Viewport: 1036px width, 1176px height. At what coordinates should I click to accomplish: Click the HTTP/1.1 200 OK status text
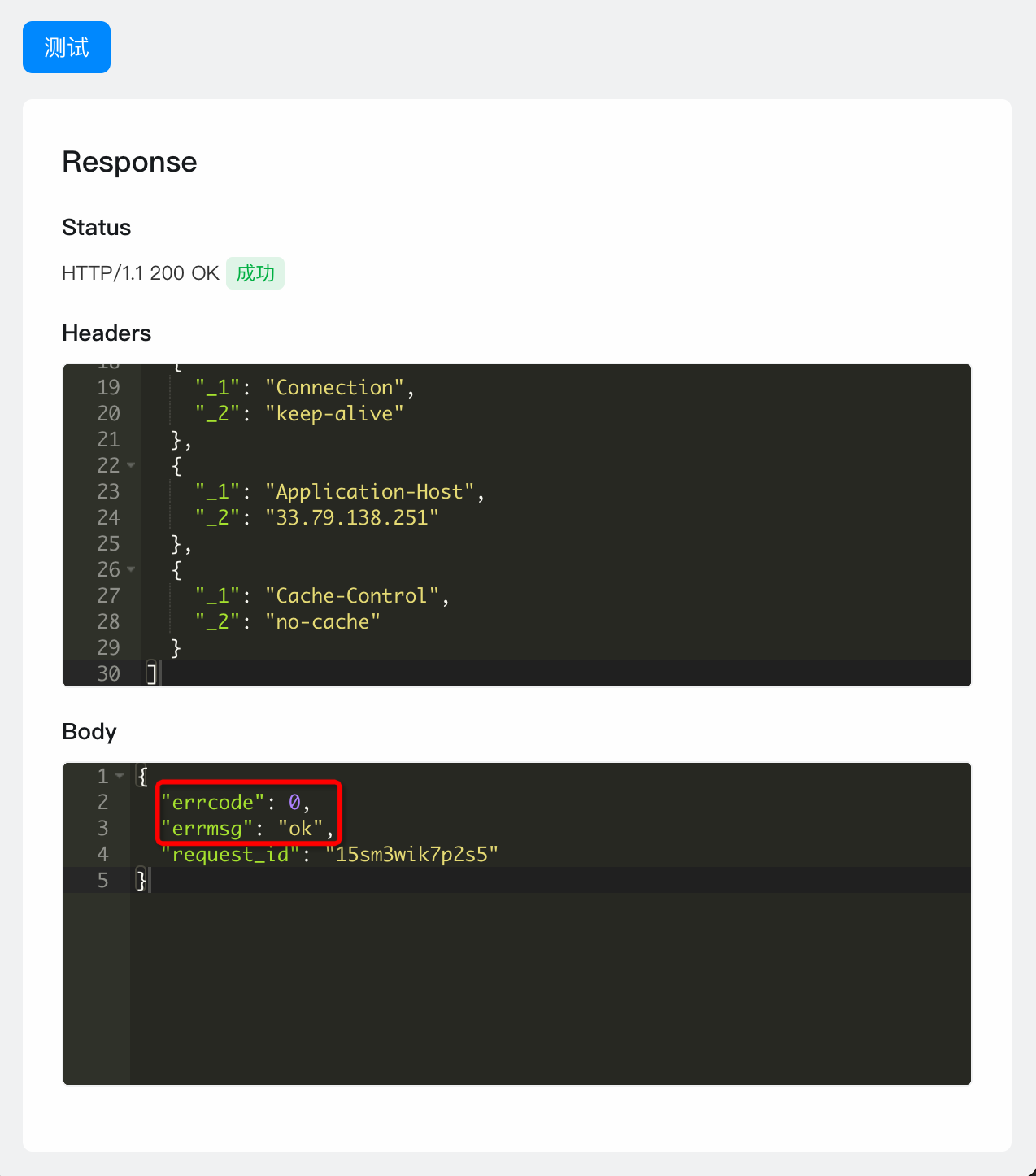tap(140, 273)
